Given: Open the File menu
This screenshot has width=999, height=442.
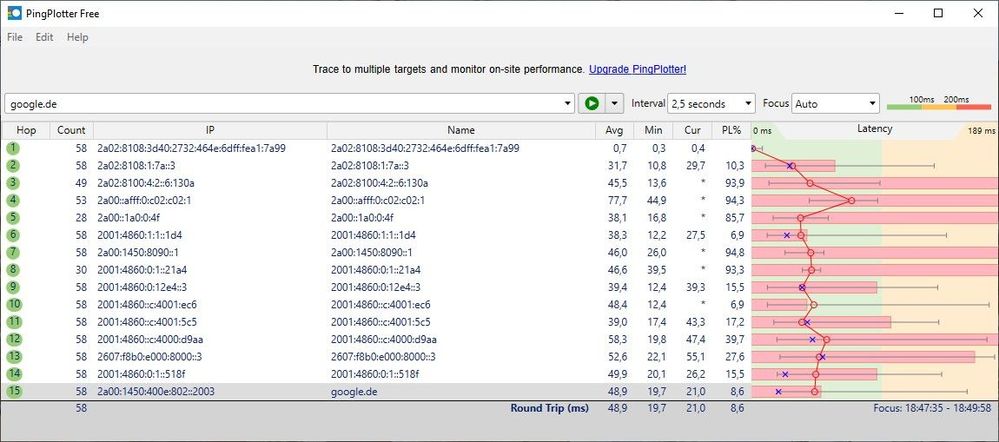Looking at the screenshot, I should [x=15, y=37].
